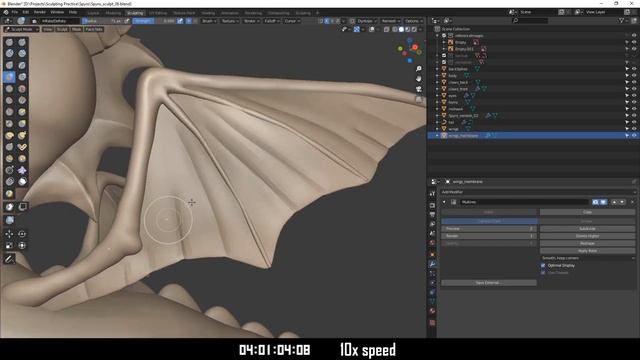Toggle Optimal Display checkbox

click(x=543, y=266)
